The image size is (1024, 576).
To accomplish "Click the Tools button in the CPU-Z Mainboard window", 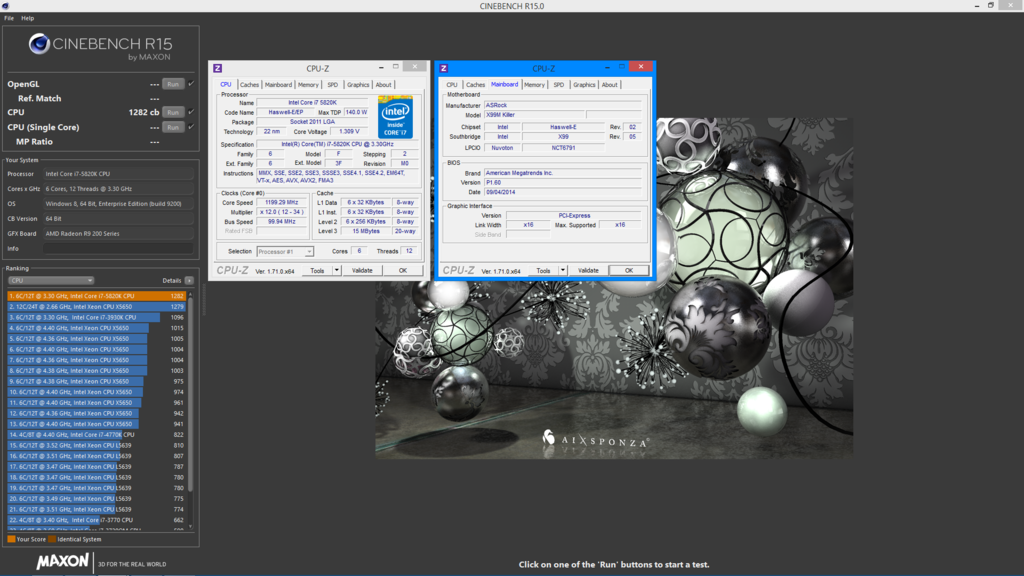I will pos(543,270).
